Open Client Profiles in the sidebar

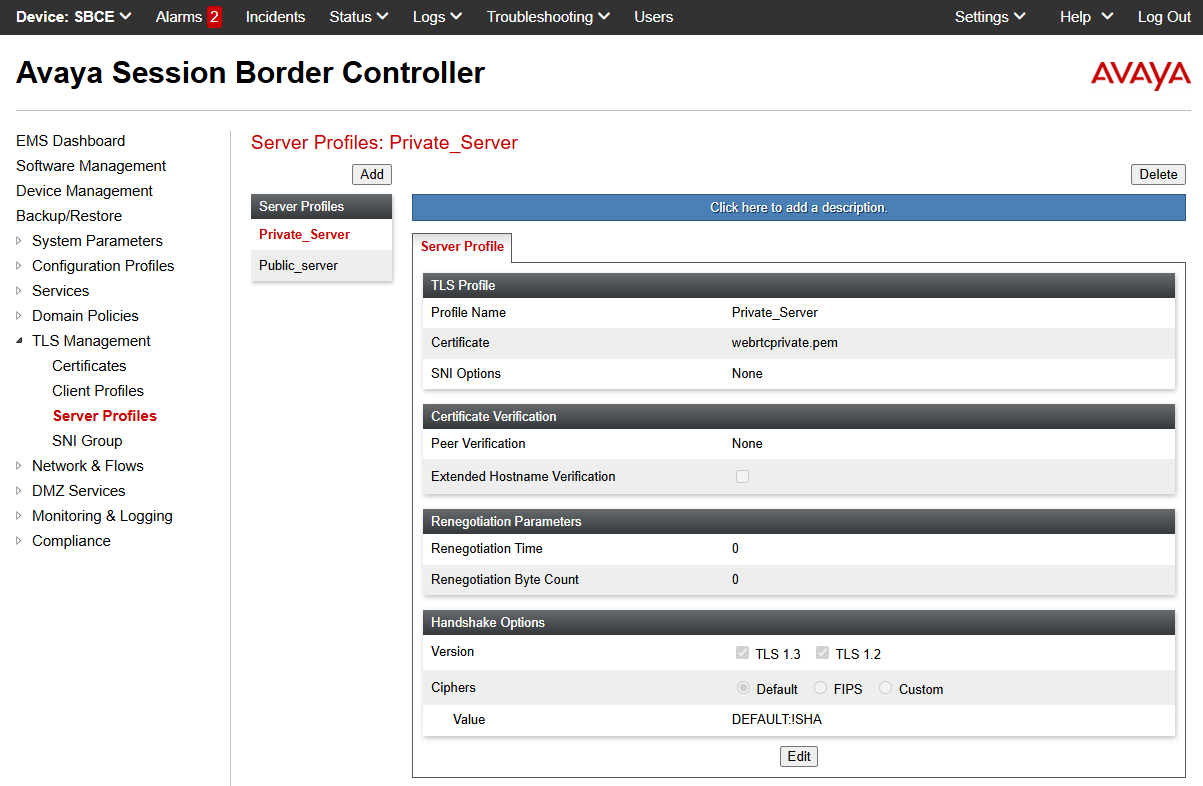click(x=98, y=391)
